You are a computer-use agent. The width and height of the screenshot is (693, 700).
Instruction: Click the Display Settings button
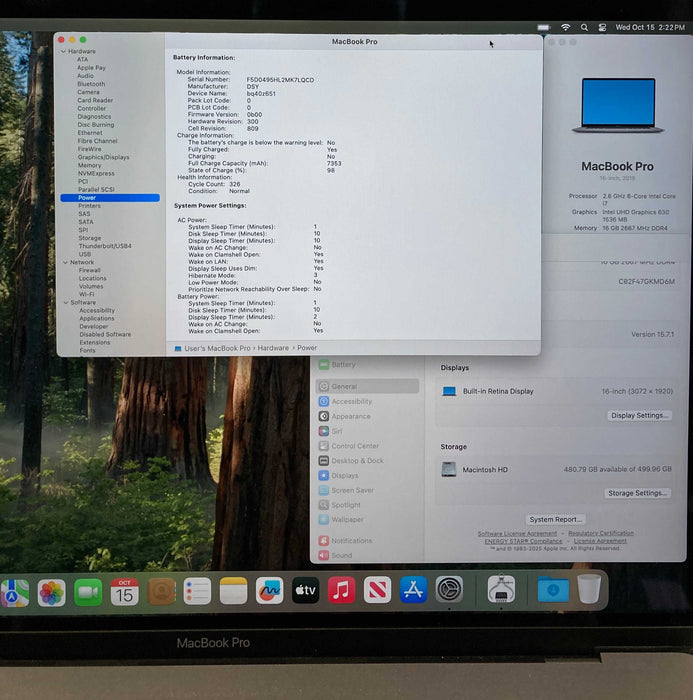coord(639,415)
